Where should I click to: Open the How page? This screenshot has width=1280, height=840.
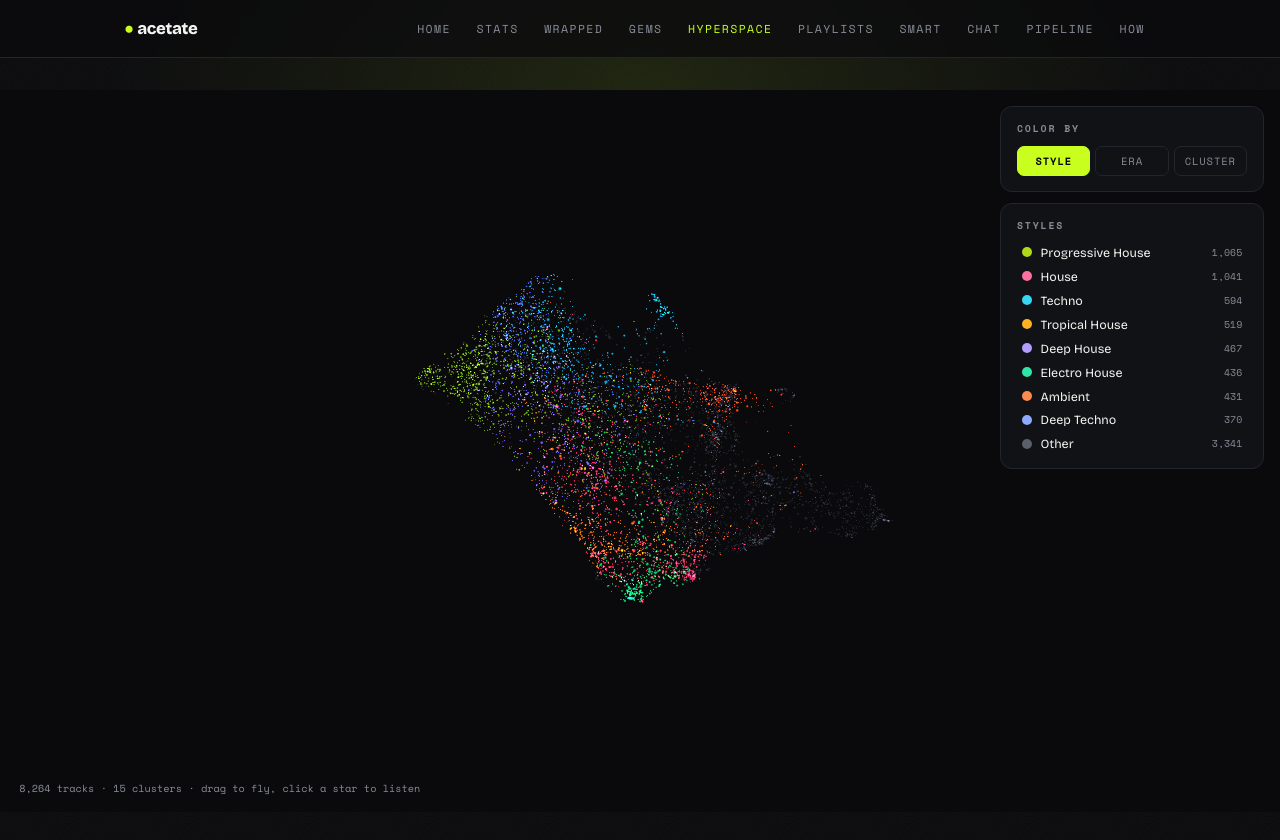[1131, 29]
